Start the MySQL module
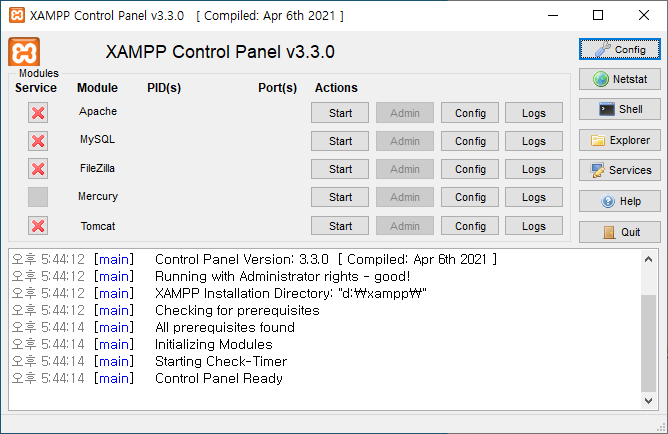 coord(340,141)
